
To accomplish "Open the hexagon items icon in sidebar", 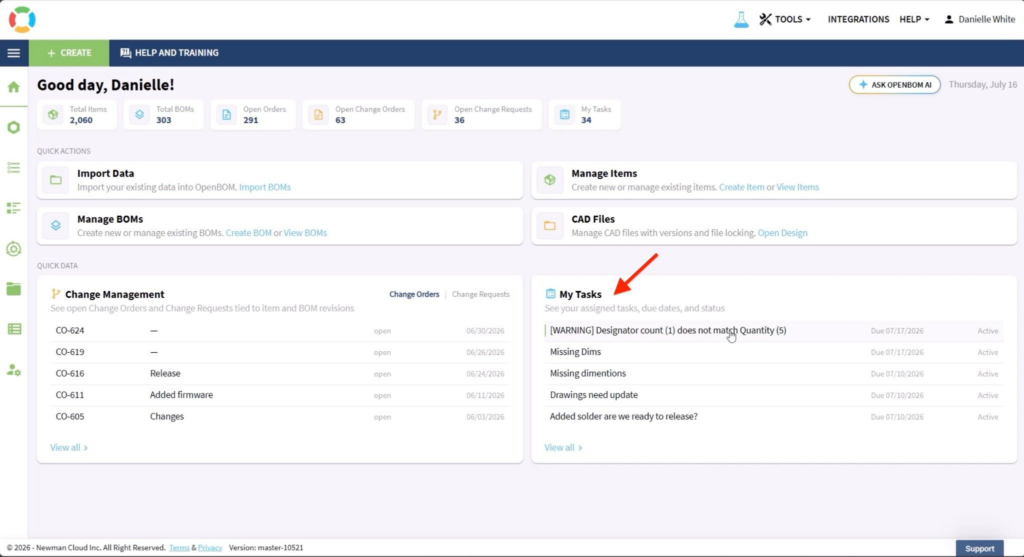I will click(14, 127).
